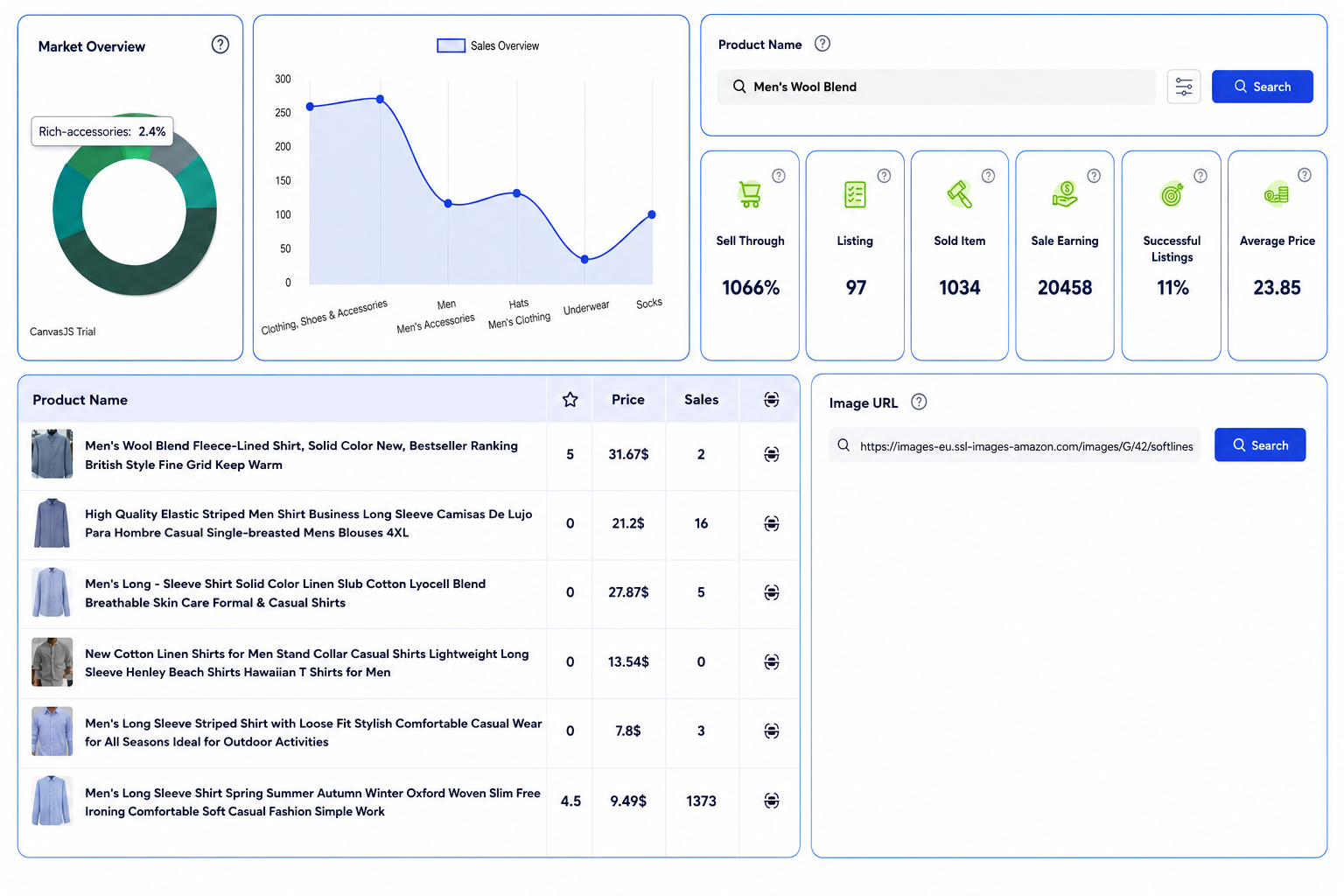Sort by the Price column header

tap(628, 399)
